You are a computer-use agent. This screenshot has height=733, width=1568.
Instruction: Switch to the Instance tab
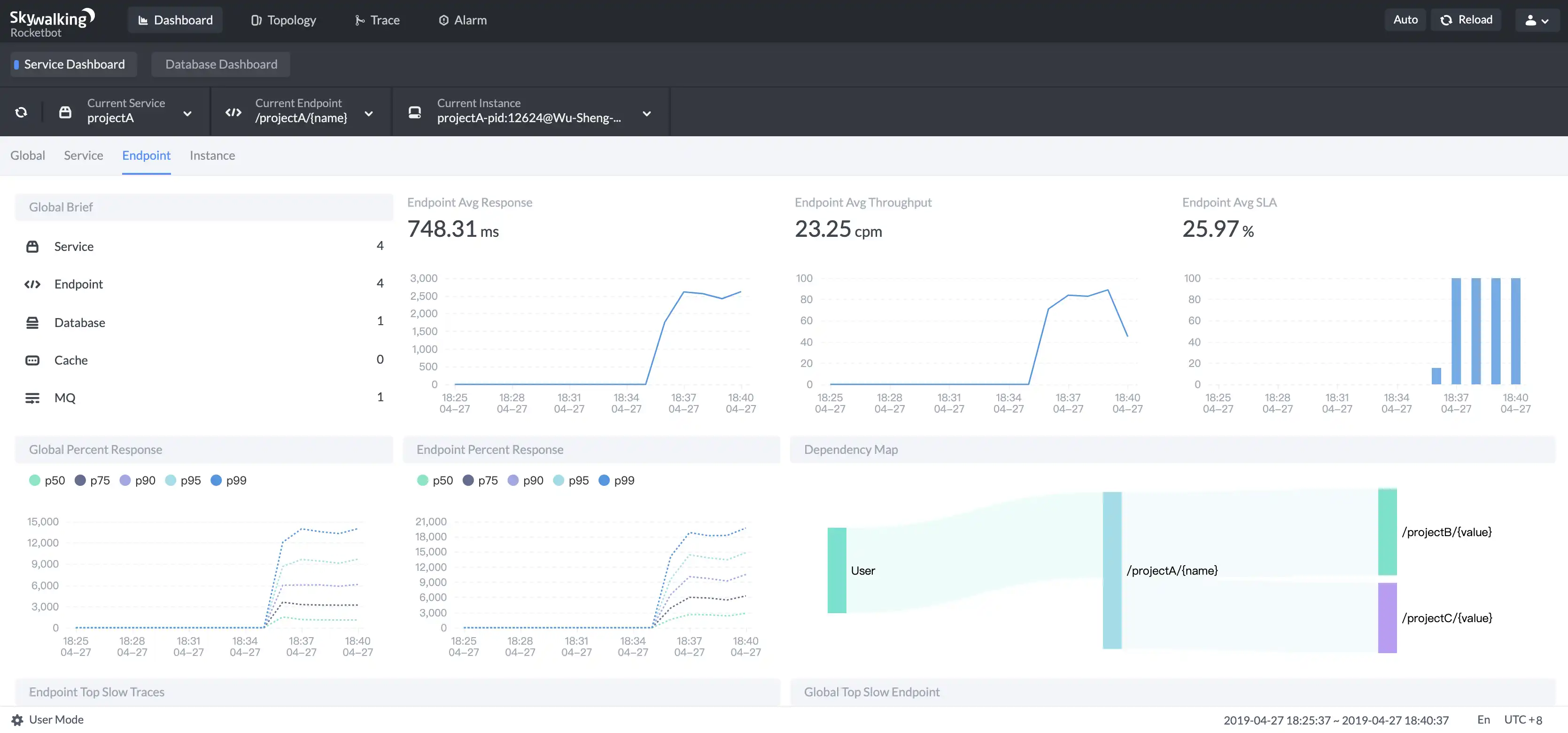click(212, 155)
